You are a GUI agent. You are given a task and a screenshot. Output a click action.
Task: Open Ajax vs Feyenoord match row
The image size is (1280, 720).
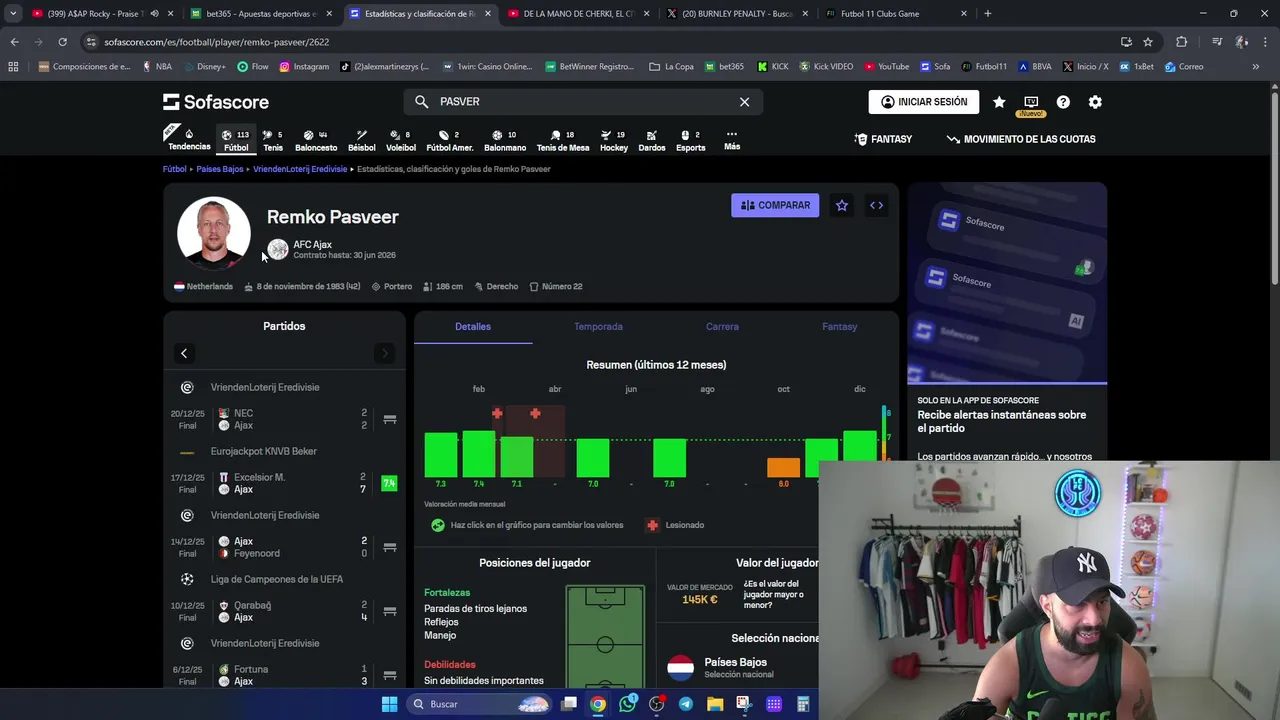(285, 547)
